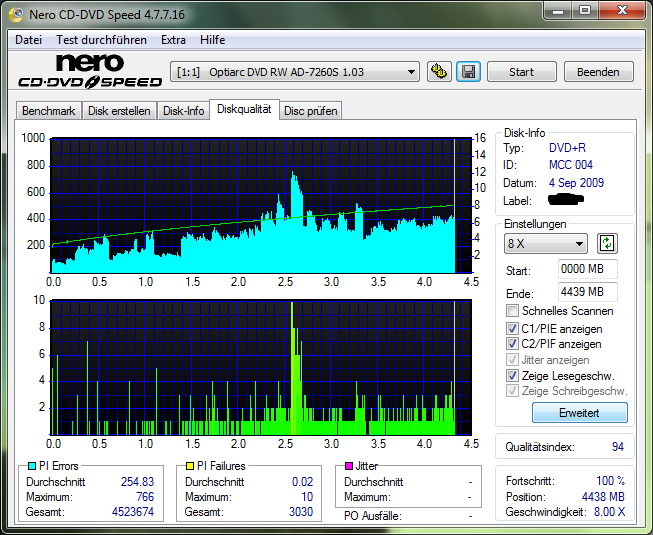Switch to the Disk-Info tab
The height and width of the screenshot is (535, 653).
point(184,111)
